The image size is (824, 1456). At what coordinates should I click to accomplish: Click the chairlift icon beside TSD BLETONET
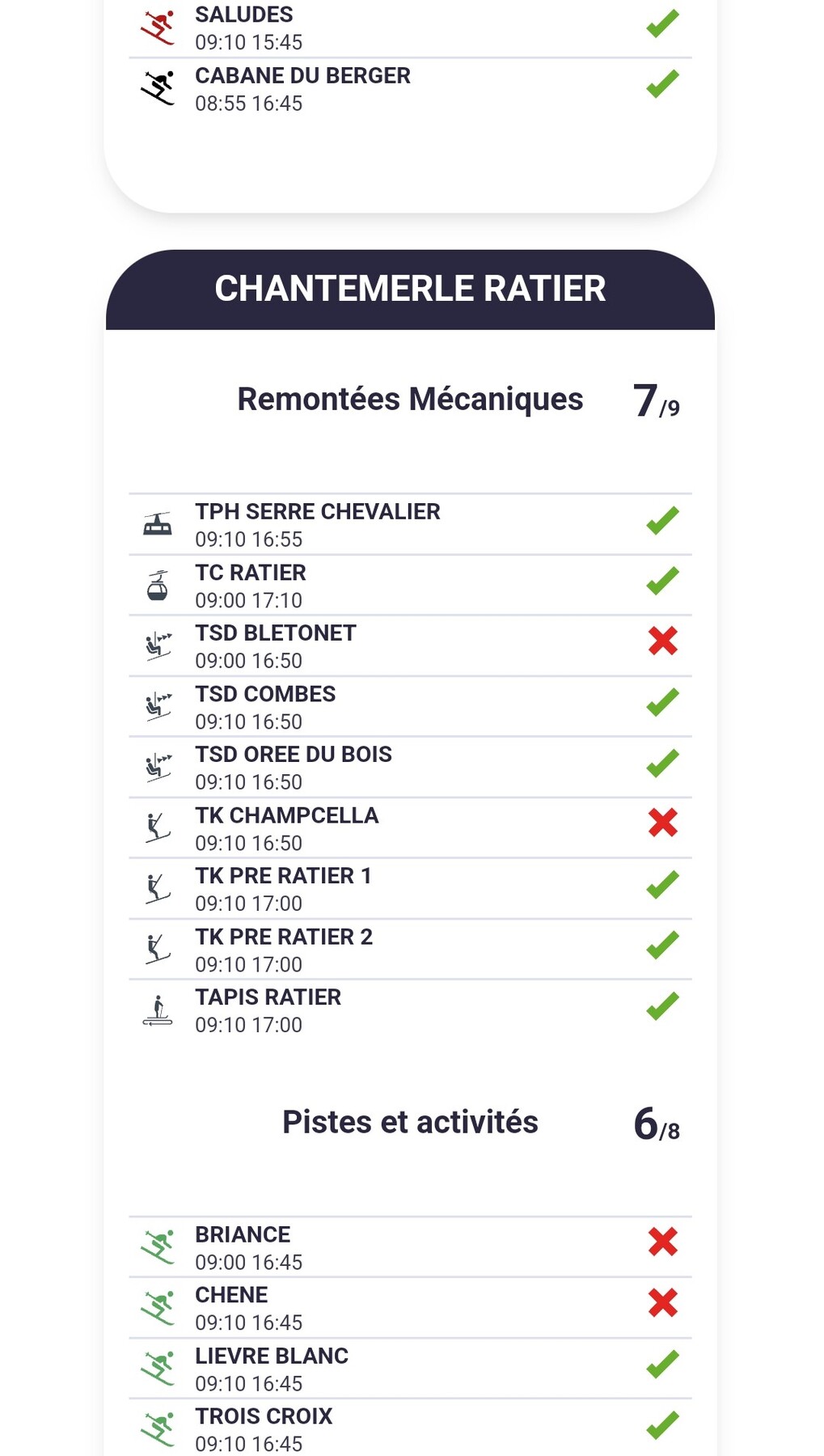point(158,646)
